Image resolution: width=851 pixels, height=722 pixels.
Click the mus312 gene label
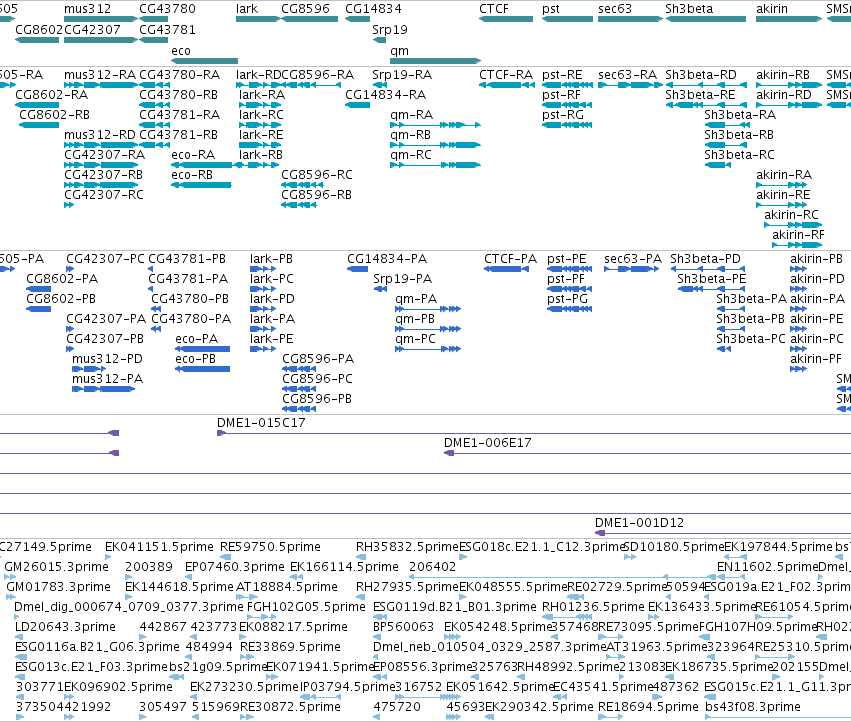[87, 9]
